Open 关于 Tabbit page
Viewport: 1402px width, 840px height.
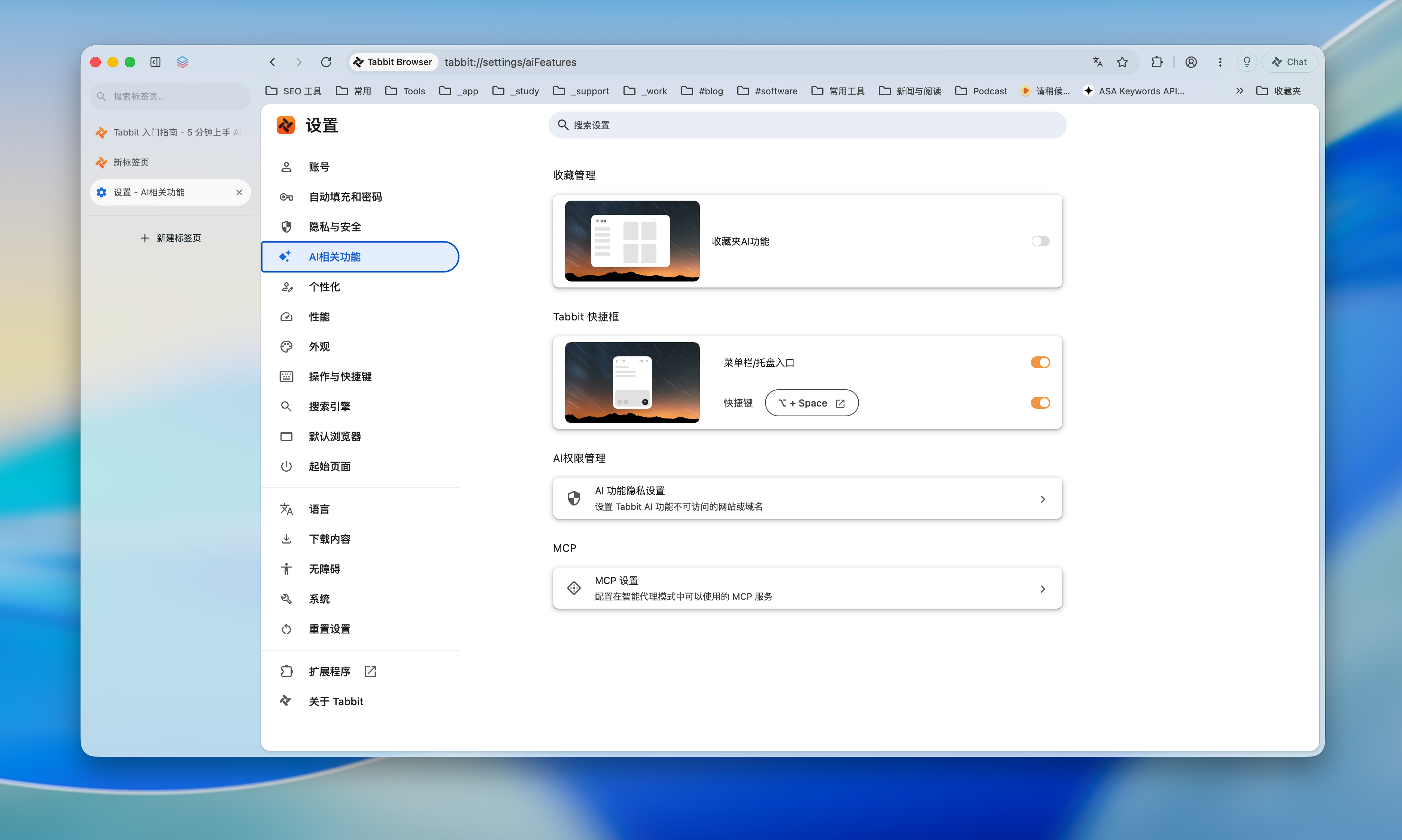pyautogui.click(x=360, y=701)
